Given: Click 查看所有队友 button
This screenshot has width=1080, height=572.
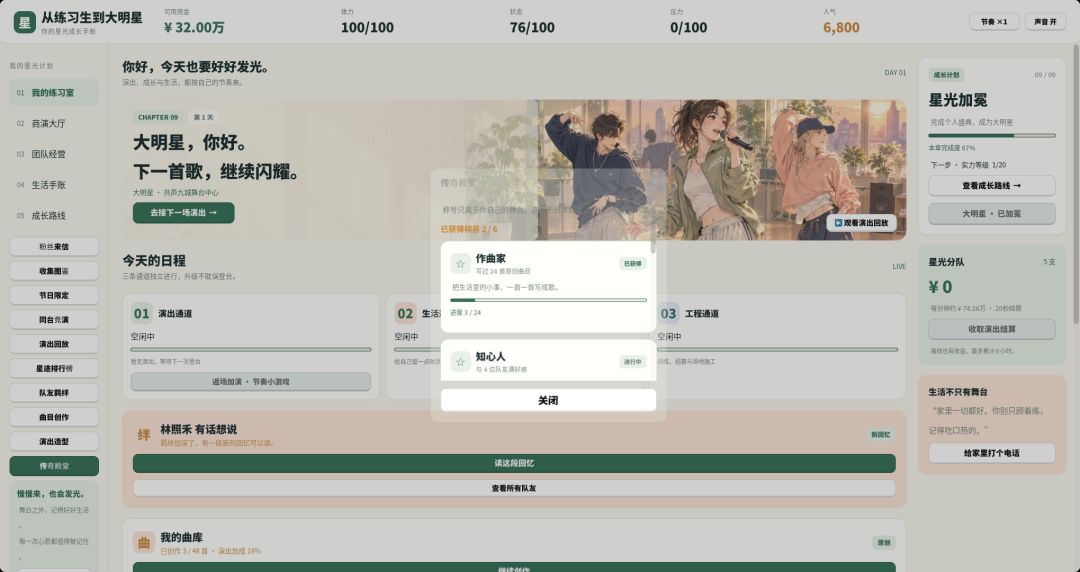Looking at the screenshot, I should pyautogui.click(x=514, y=488).
